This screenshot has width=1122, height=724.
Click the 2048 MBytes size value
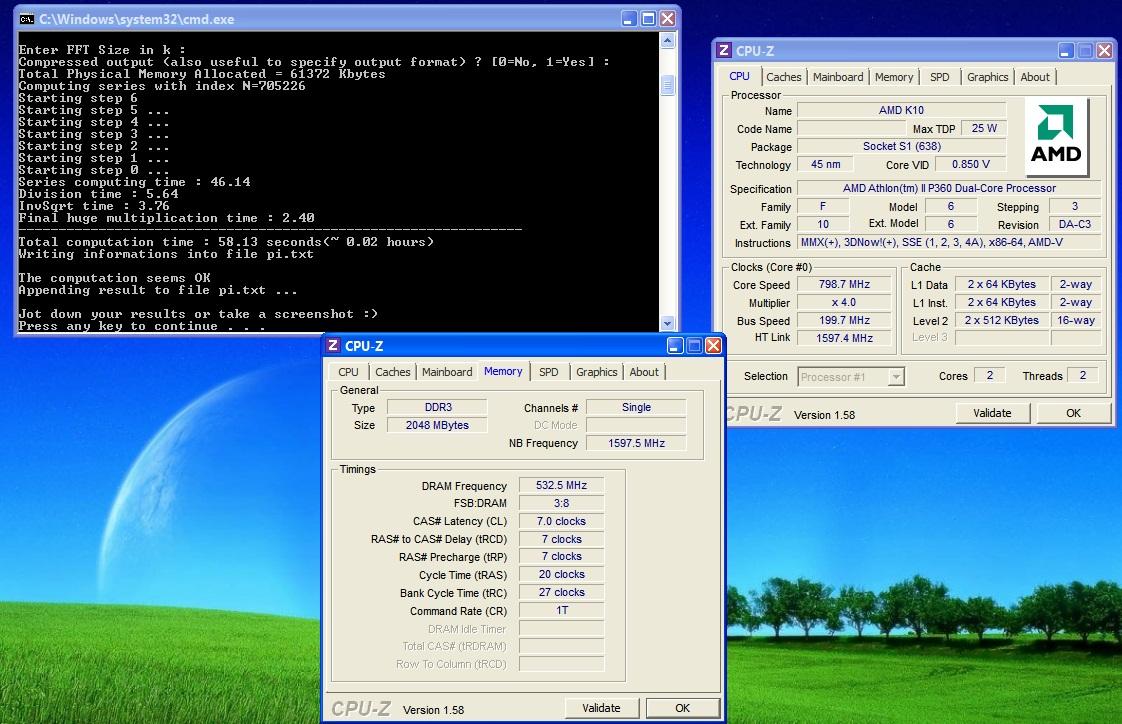pos(437,425)
